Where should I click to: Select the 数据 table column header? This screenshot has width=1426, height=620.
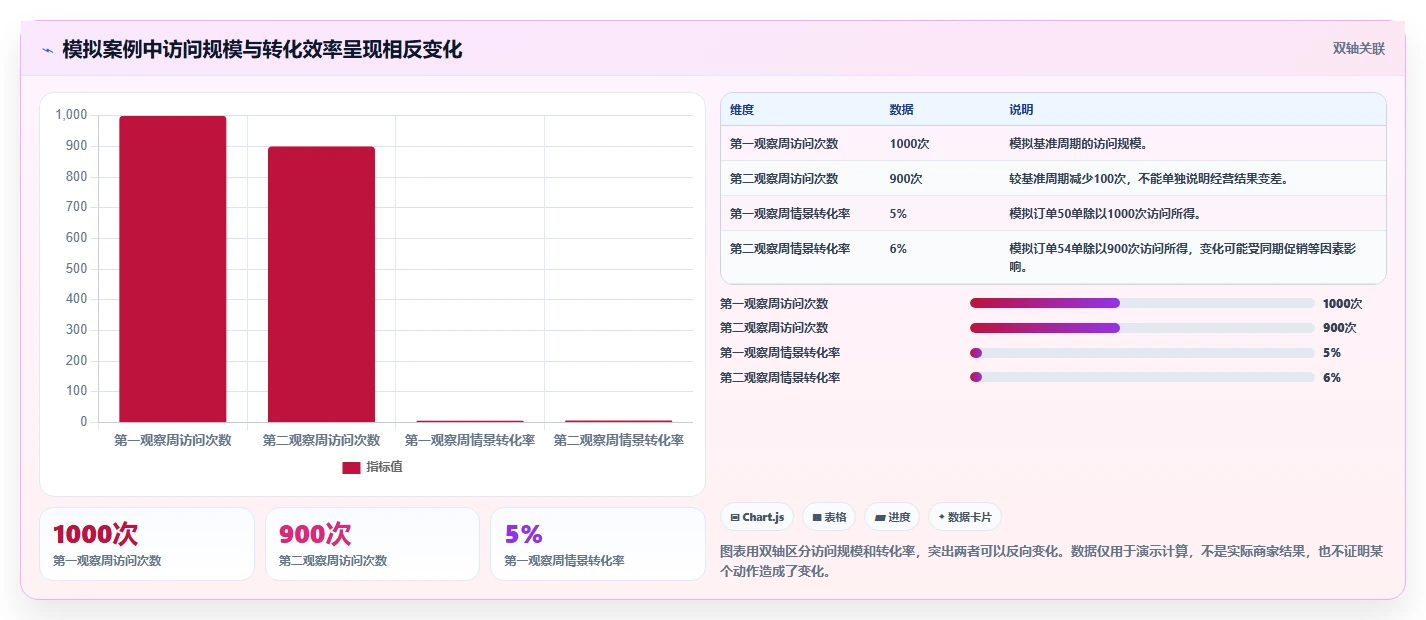(x=901, y=109)
